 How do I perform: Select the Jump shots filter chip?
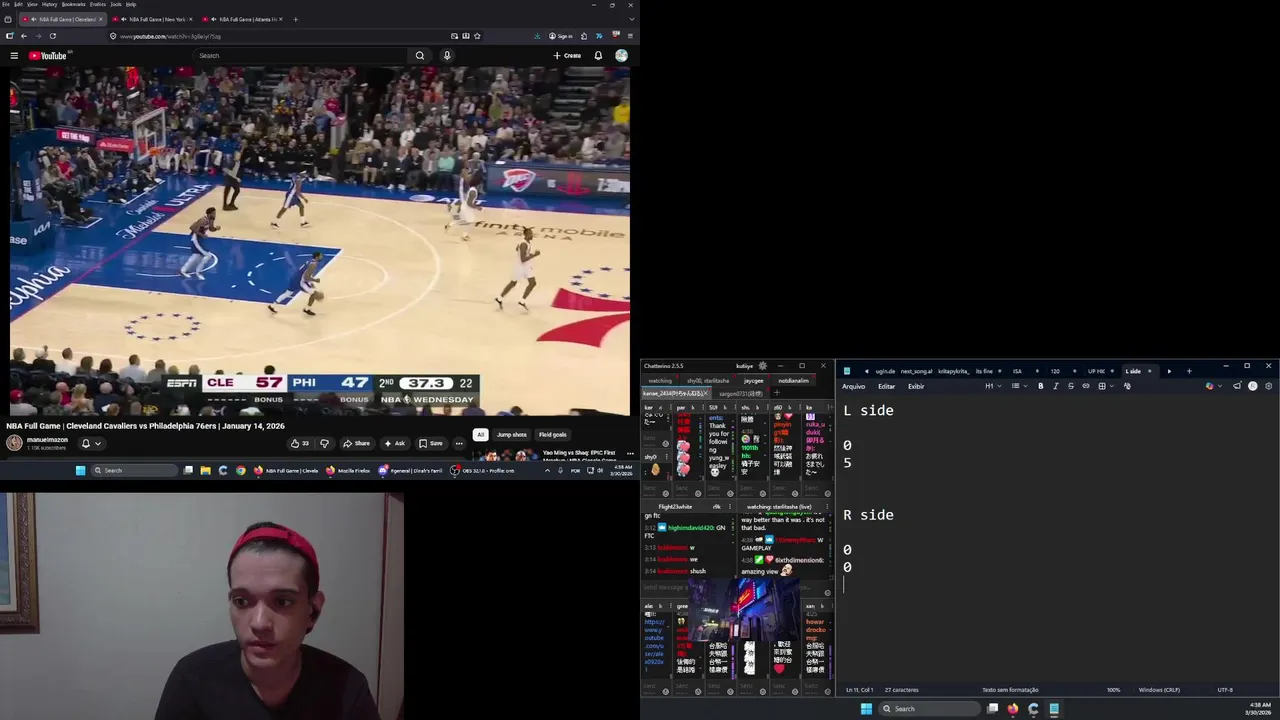pyautogui.click(x=511, y=435)
